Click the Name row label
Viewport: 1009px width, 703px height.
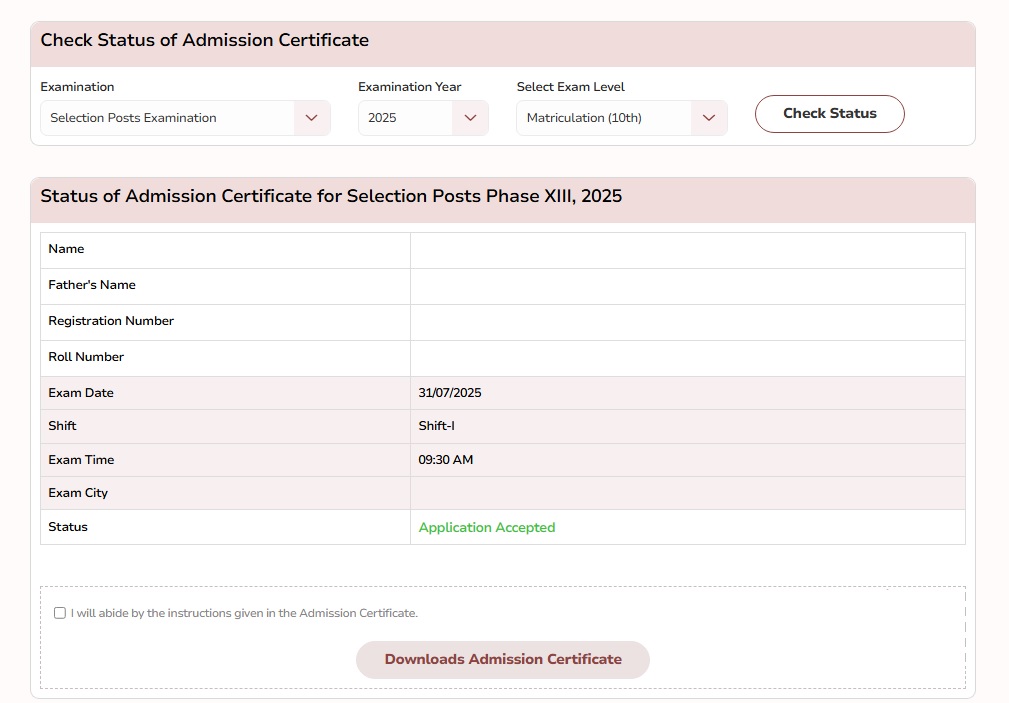(66, 249)
